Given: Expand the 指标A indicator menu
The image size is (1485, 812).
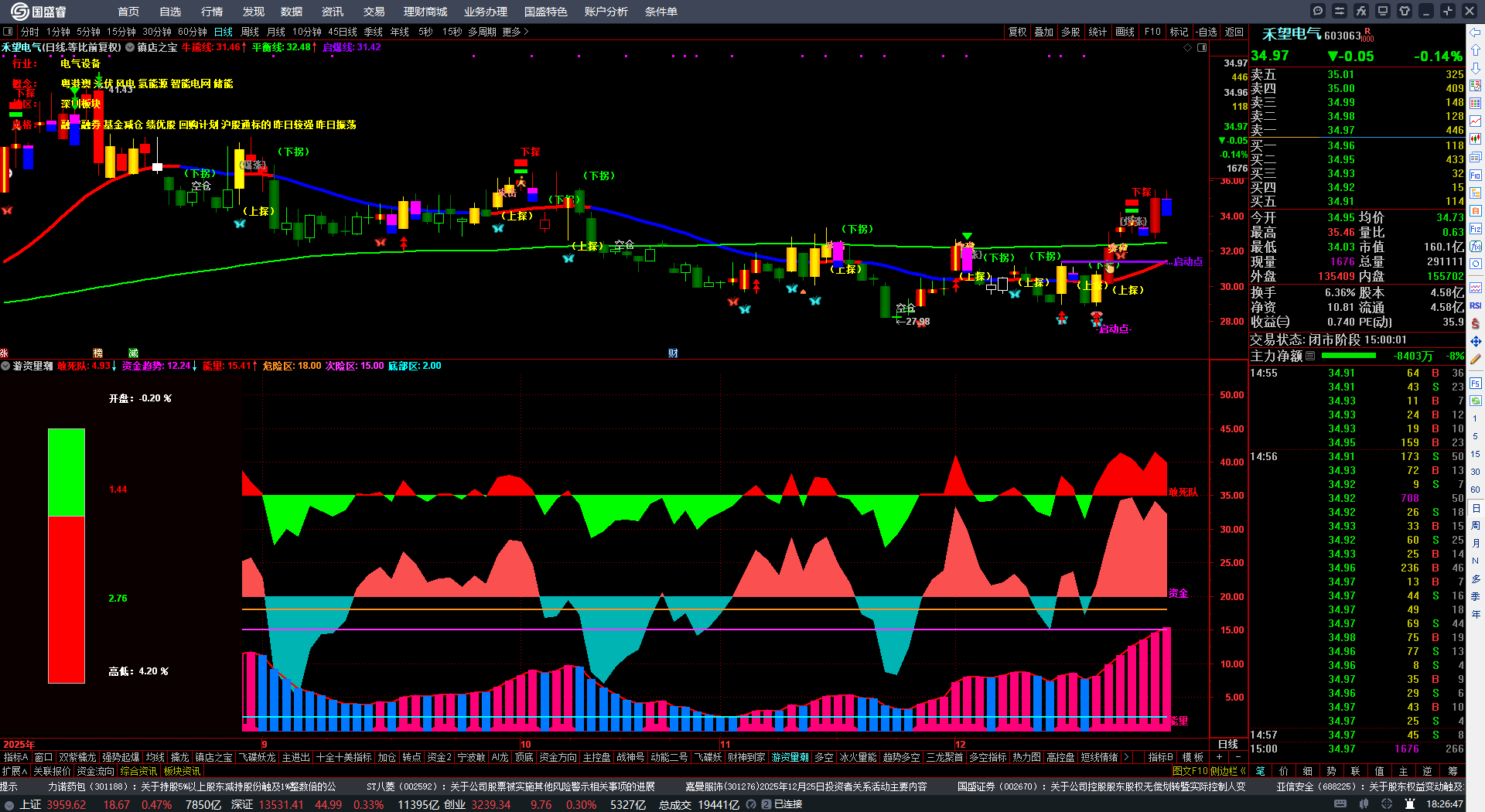Looking at the screenshot, I should point(15,757).
